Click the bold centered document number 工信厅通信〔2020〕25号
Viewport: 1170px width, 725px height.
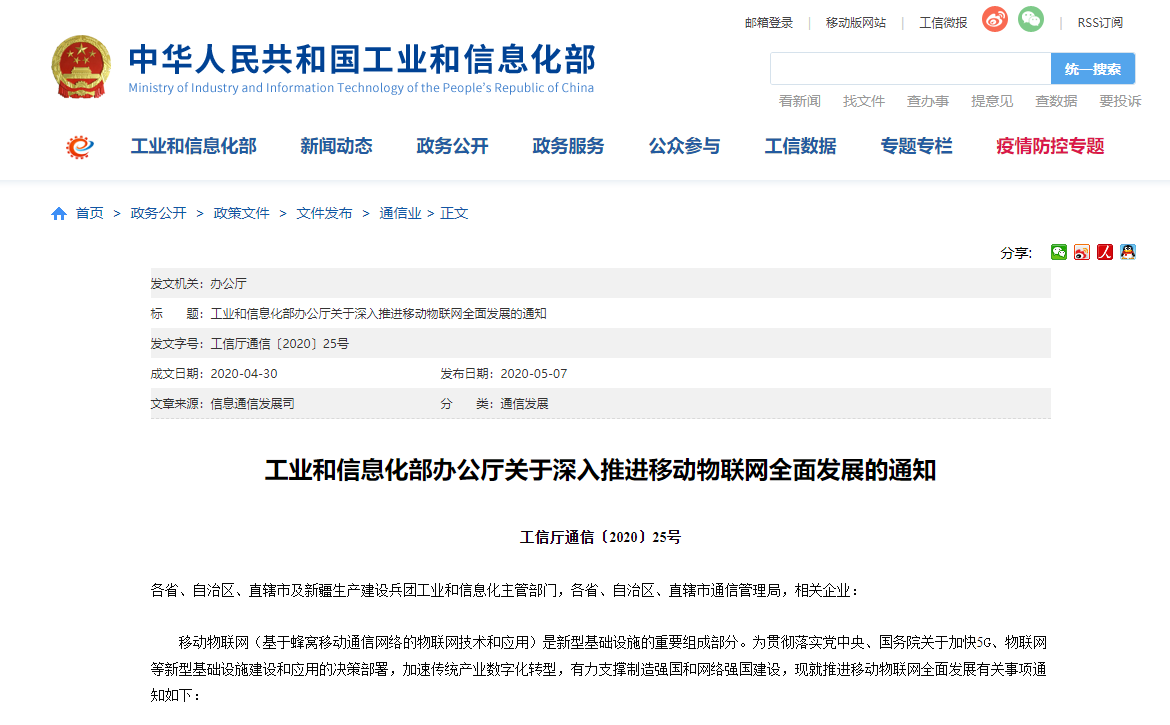601,537
